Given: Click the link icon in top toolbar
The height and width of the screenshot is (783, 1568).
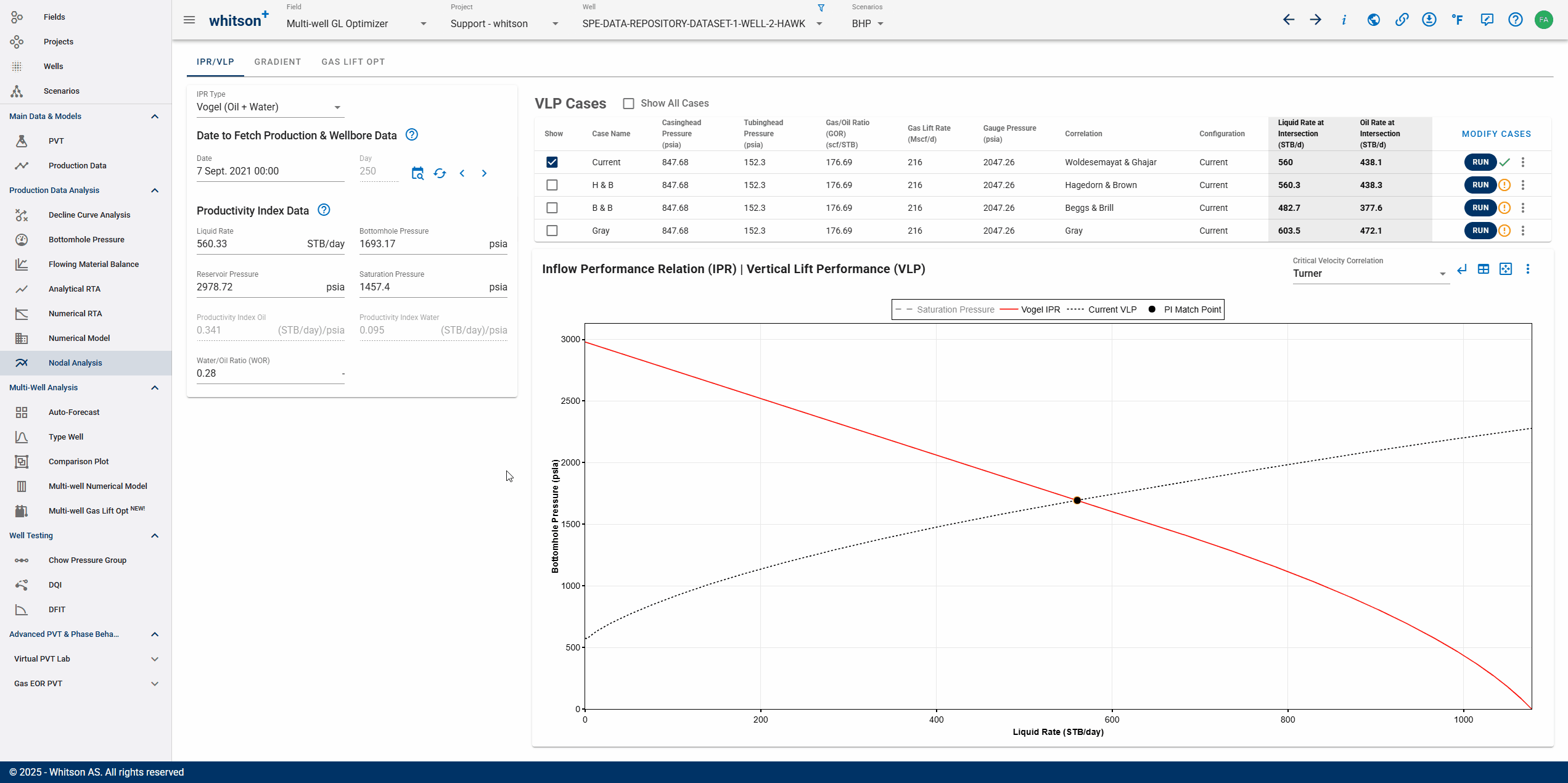Looking at the screenshot, I should (1402, 20).
